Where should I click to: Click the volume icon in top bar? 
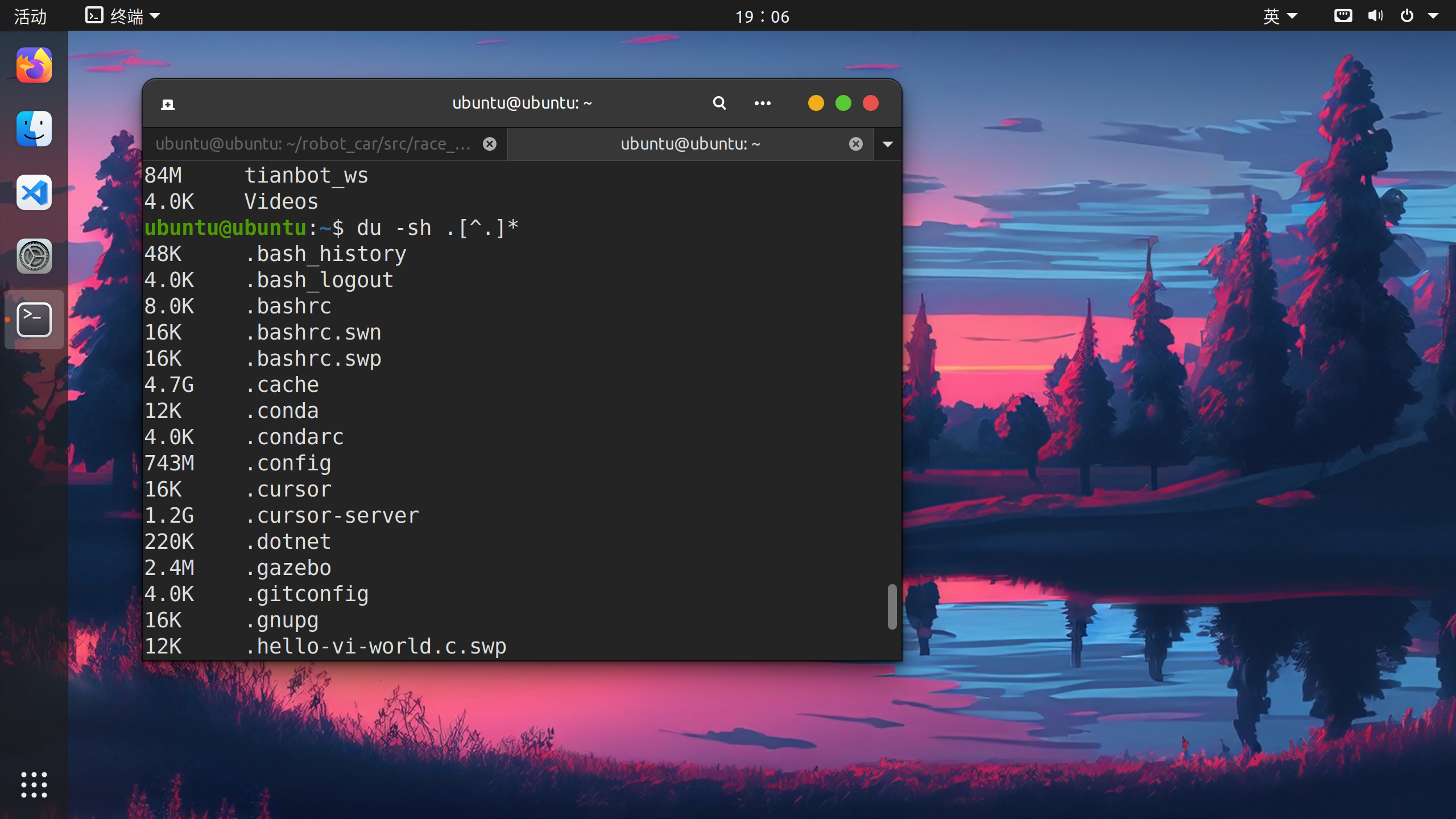click(x=1375, y=16)
